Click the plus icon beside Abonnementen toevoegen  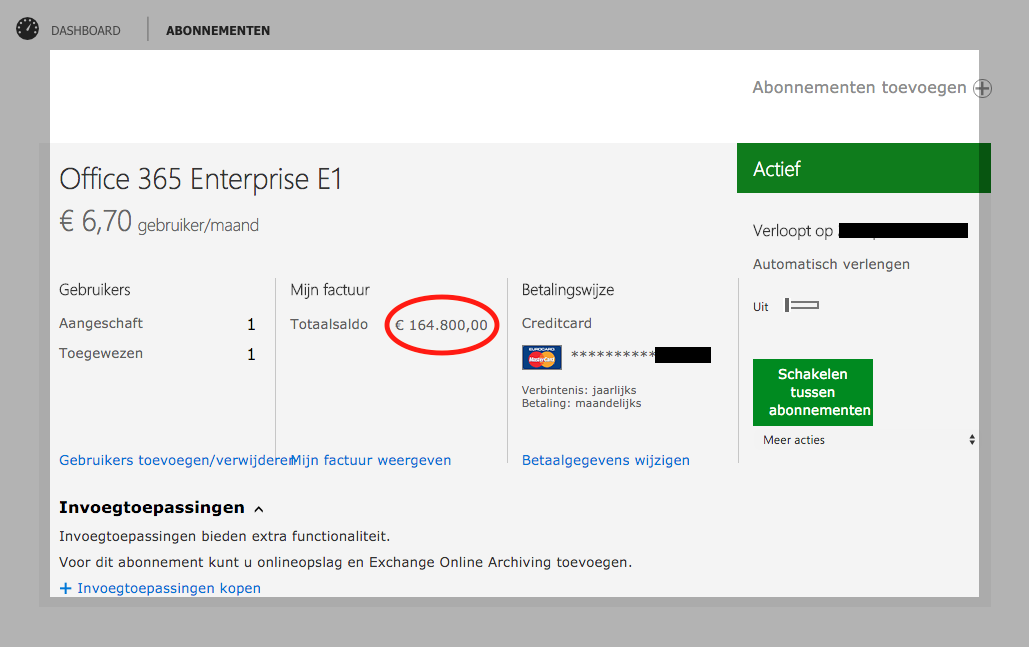point(982,88)
